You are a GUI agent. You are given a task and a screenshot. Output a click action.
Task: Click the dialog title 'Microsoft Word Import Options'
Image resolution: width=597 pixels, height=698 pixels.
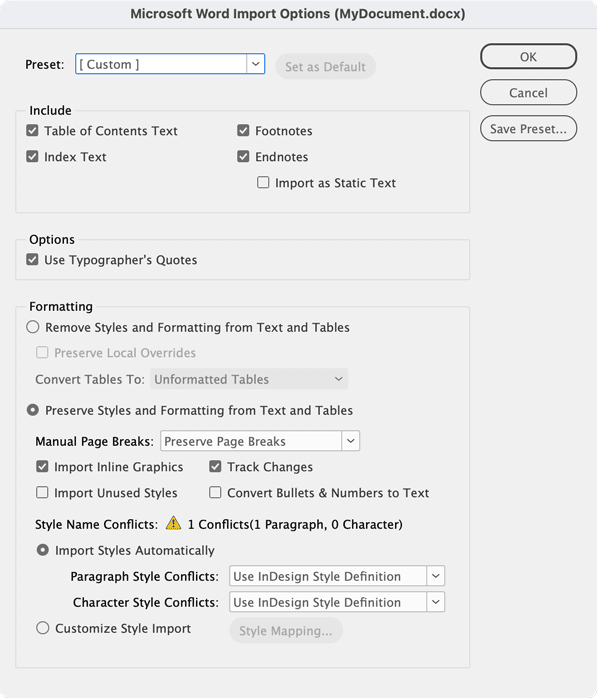click(298, 14)
